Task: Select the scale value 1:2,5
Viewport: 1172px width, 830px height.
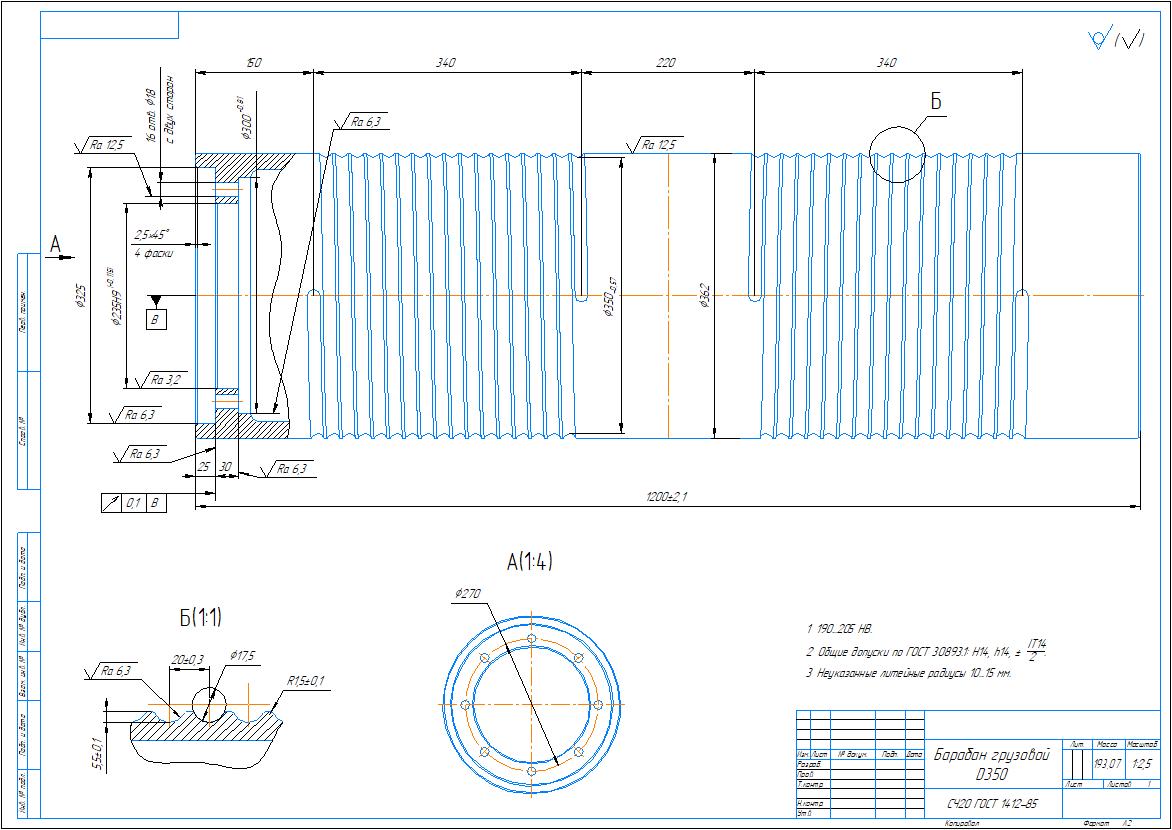Action: tap(1143, 763)
